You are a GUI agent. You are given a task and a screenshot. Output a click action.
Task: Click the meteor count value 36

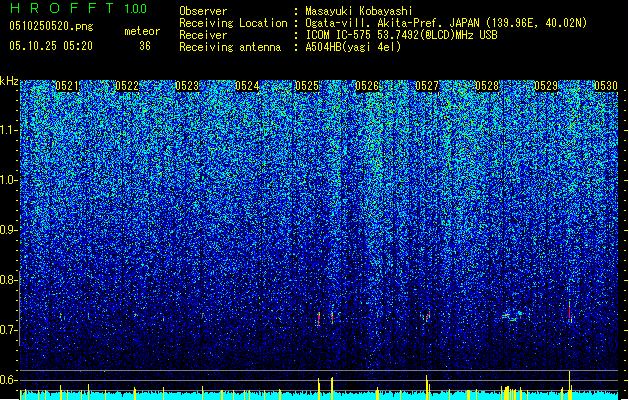click(145, 46)
